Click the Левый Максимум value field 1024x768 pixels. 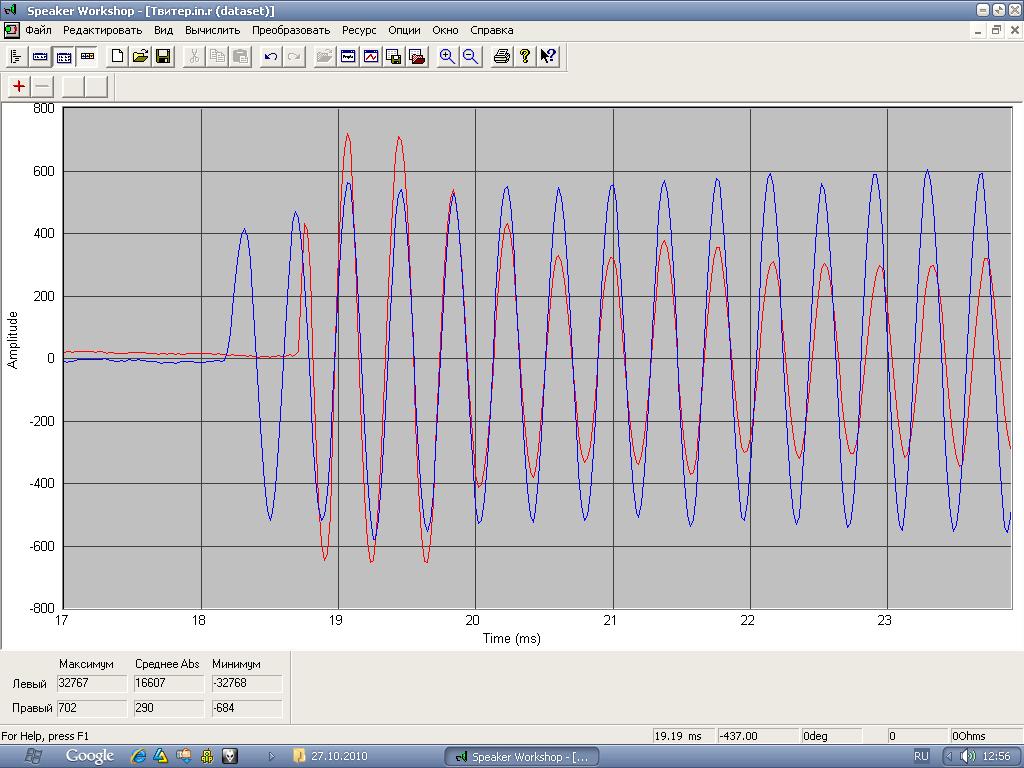point(92,684)
